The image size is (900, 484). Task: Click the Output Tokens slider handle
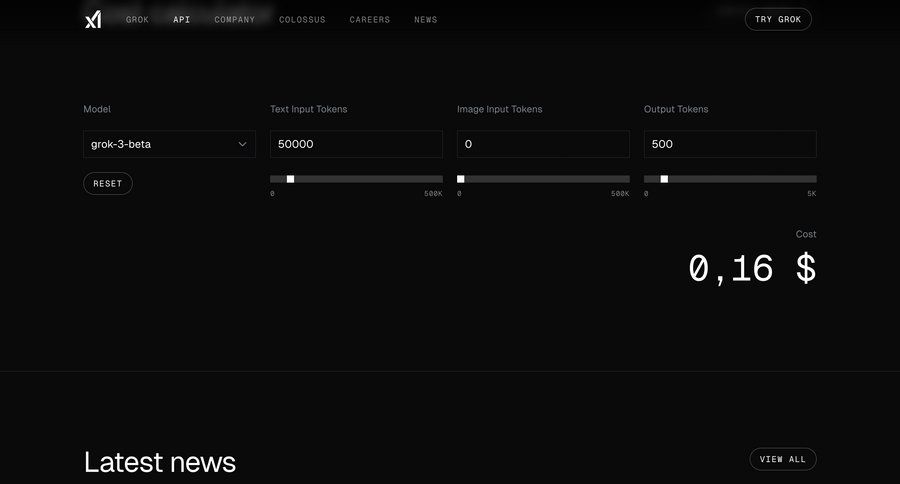[664, 179]
